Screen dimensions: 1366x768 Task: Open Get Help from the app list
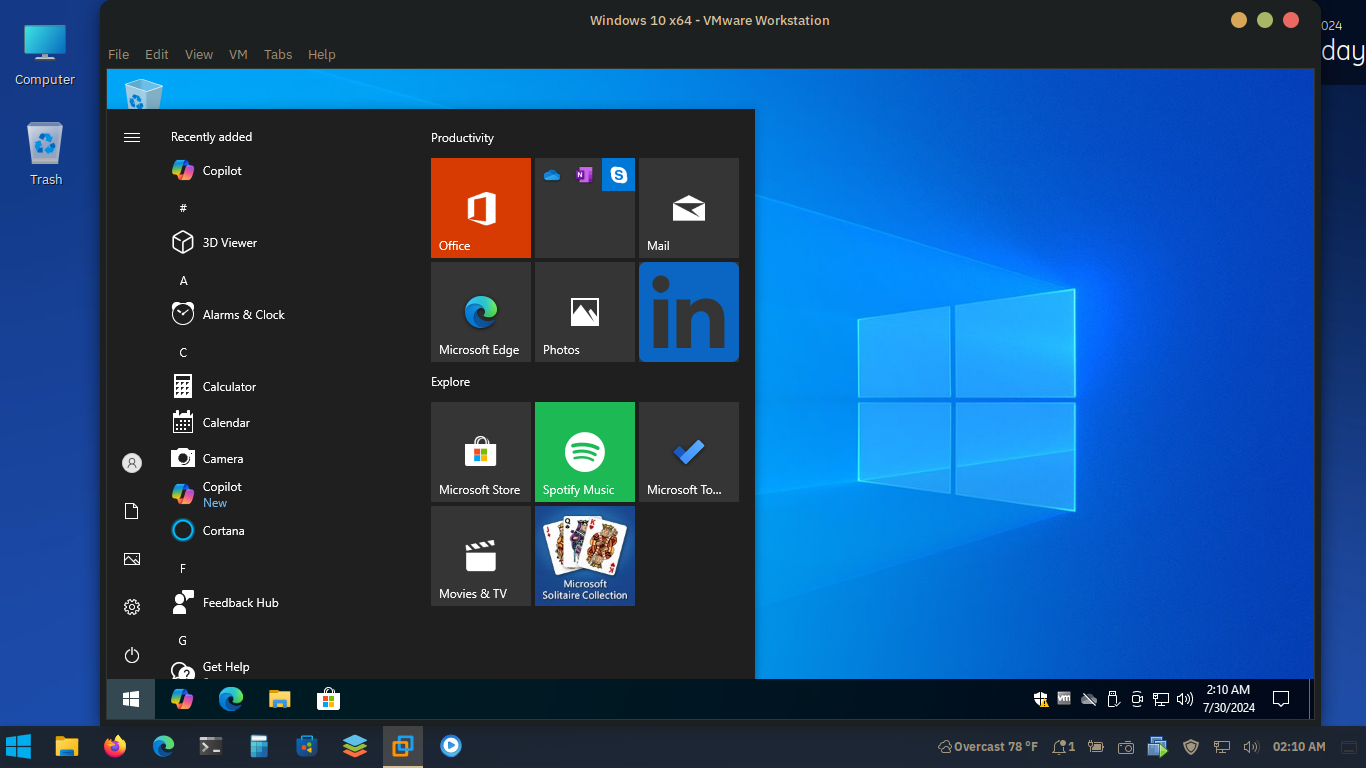[289, 667]
